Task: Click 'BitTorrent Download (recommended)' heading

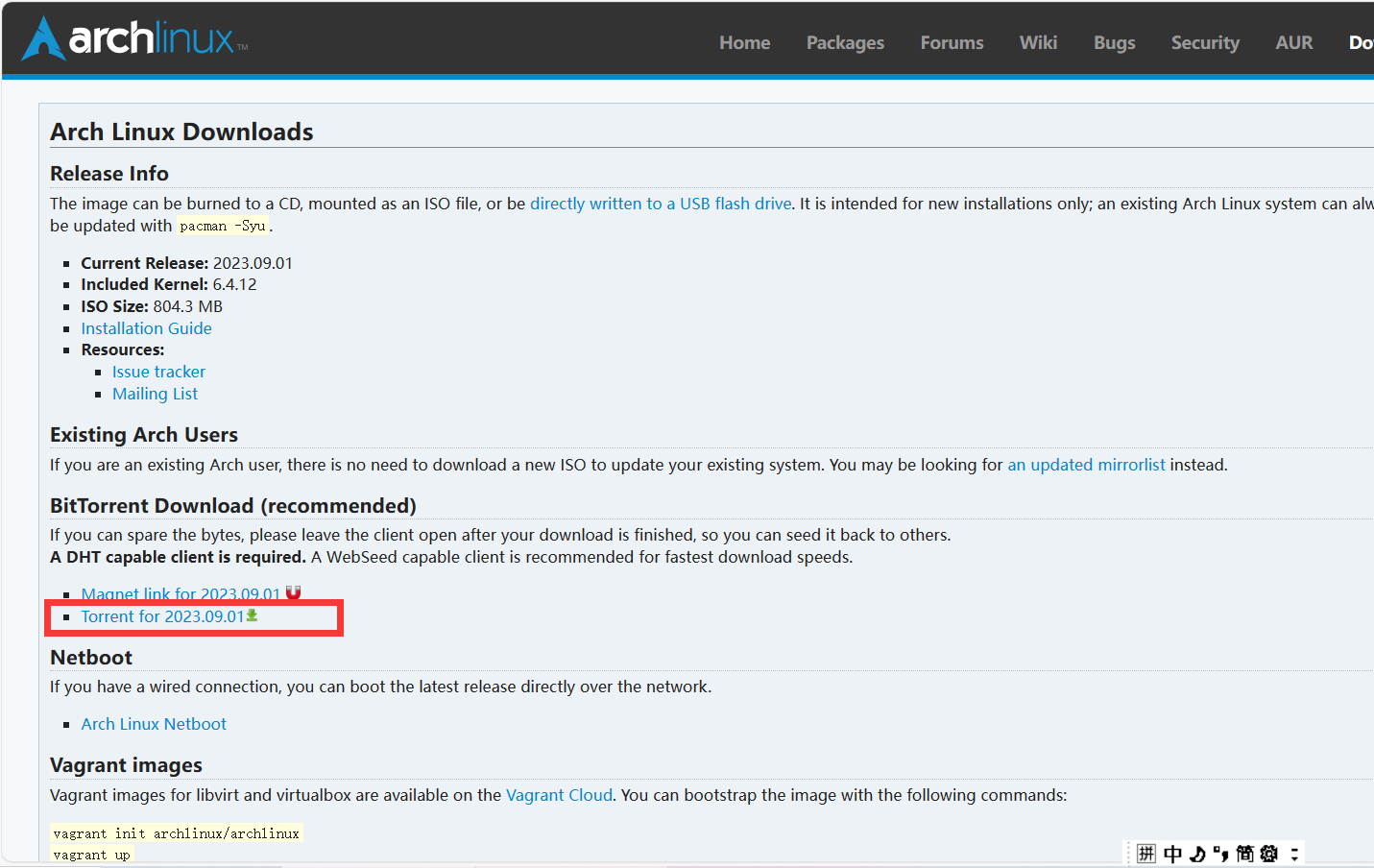Action: (x=233, y=506)
